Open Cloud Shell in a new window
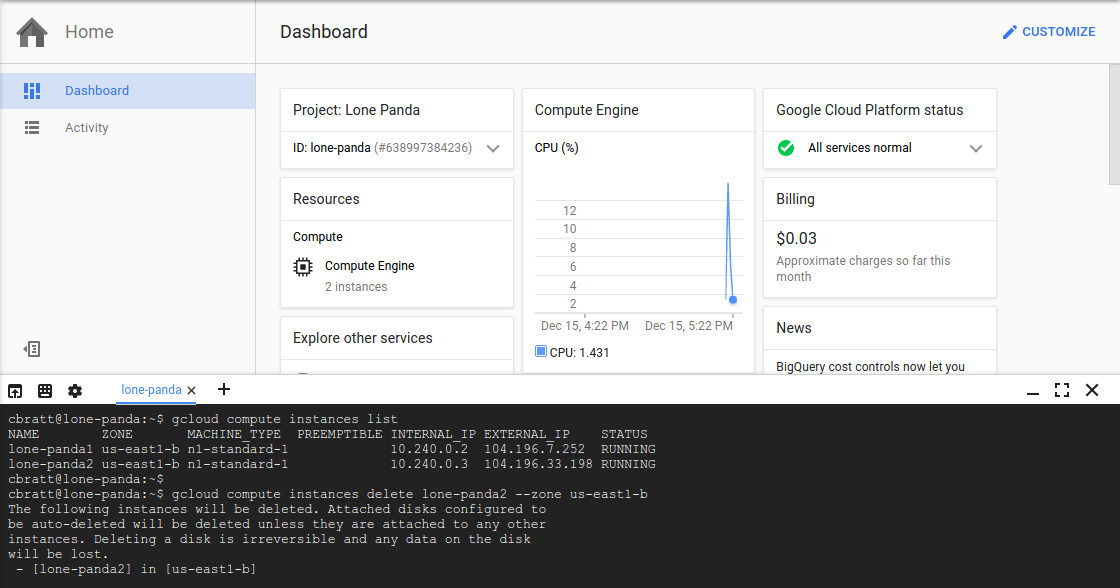This screenshot has height=588, width=1120. (15, 390)
